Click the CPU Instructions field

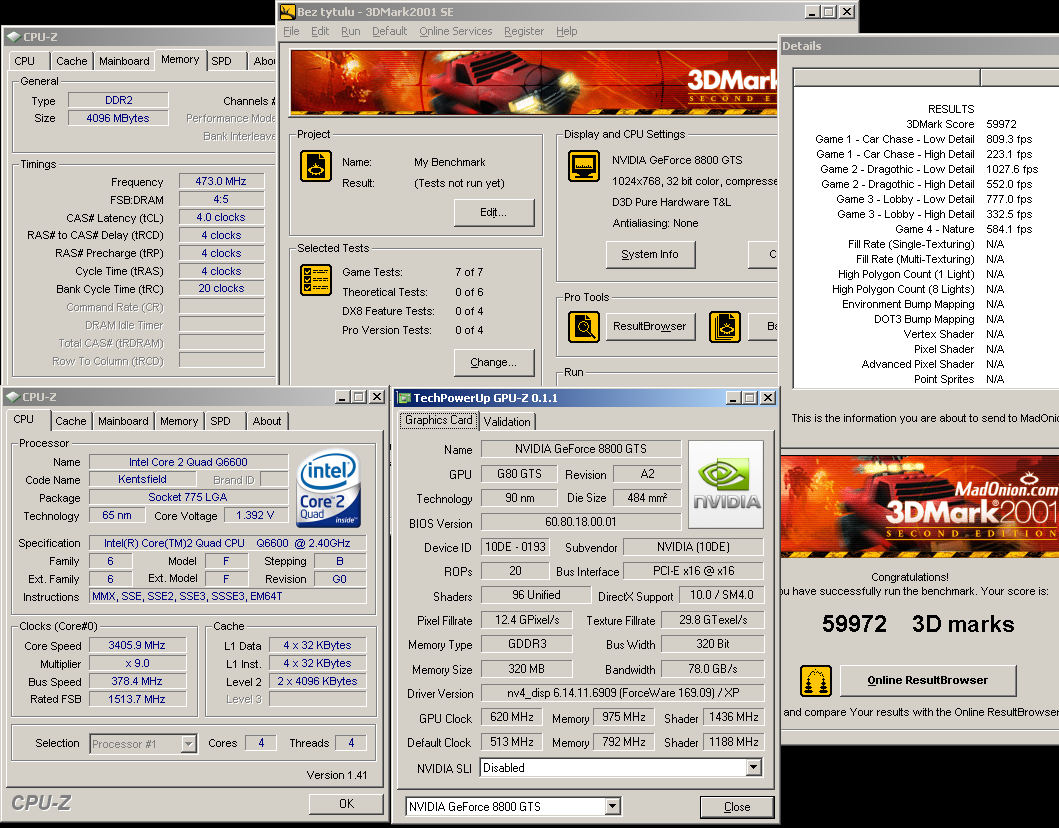tap(228, 596)
